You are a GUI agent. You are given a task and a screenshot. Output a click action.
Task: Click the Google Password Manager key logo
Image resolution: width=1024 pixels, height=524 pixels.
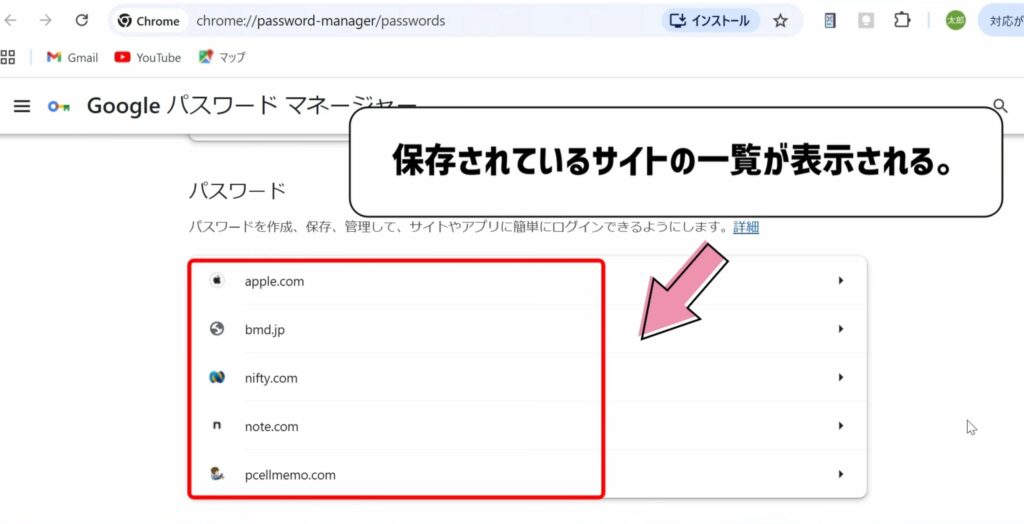pos(59,106)
